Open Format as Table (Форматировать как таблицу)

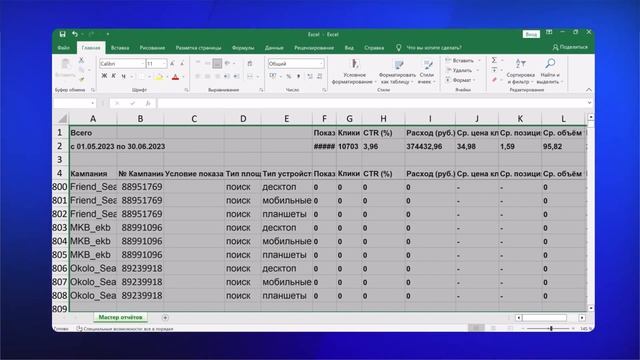[397, 72]
